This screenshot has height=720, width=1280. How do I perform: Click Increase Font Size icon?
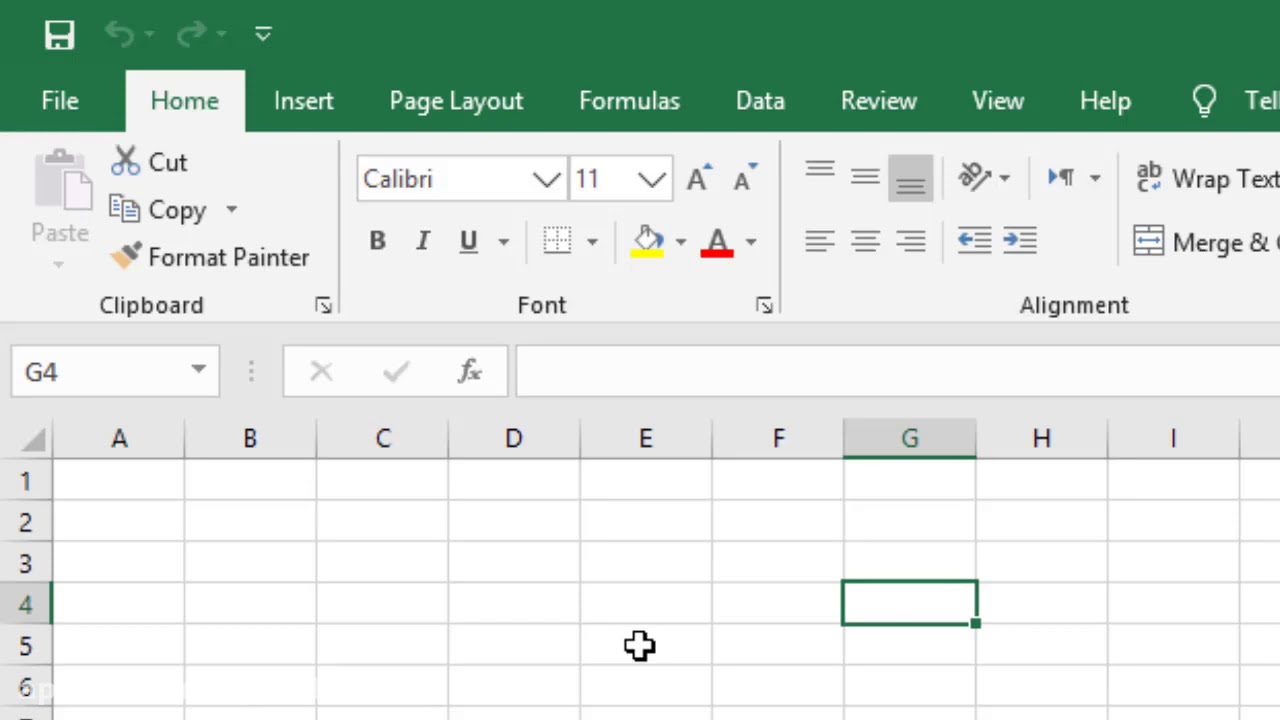[700, 178]
